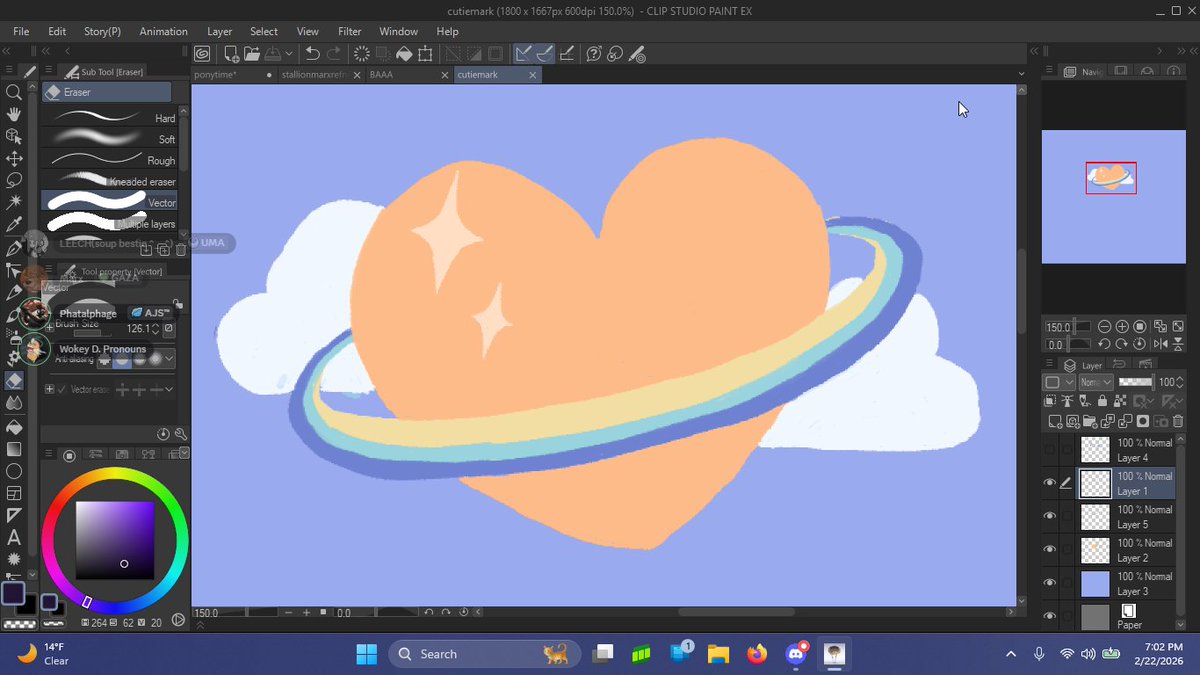The image size is (1200, 675).
Task: Open Clip Studio launcher icon
Action: tap(202, 54)
